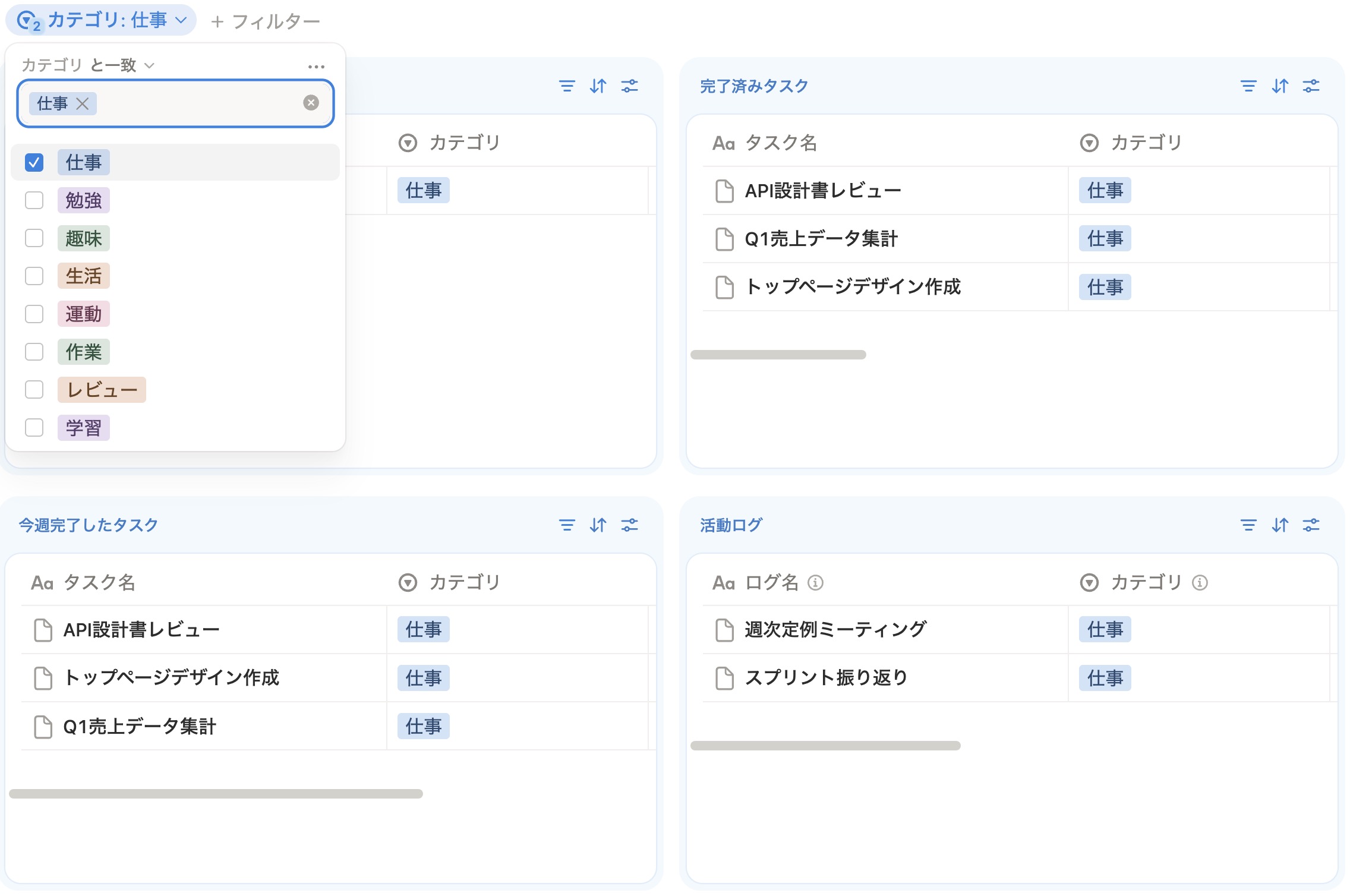Screen dimensions: 1350x896
Task: Click the filter icon in the 活動ログ view
Action: [x=1248, y=525]
